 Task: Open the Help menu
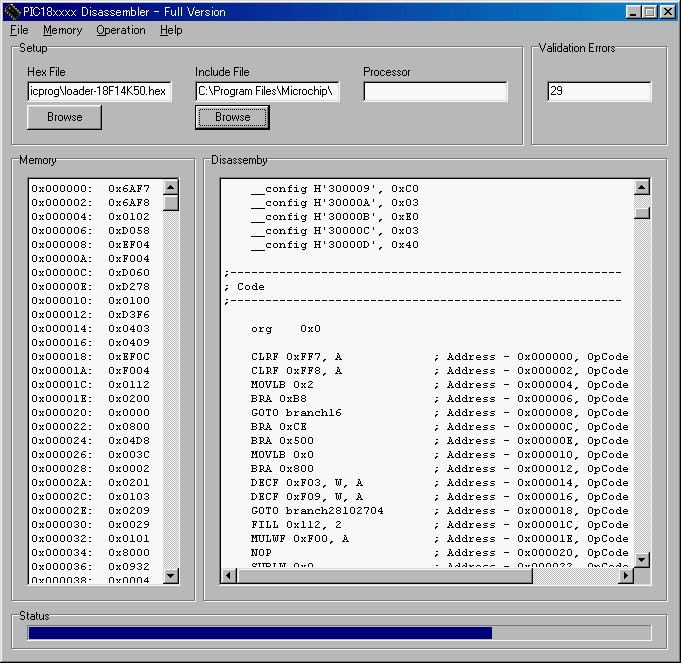click(x=171, y=30)
